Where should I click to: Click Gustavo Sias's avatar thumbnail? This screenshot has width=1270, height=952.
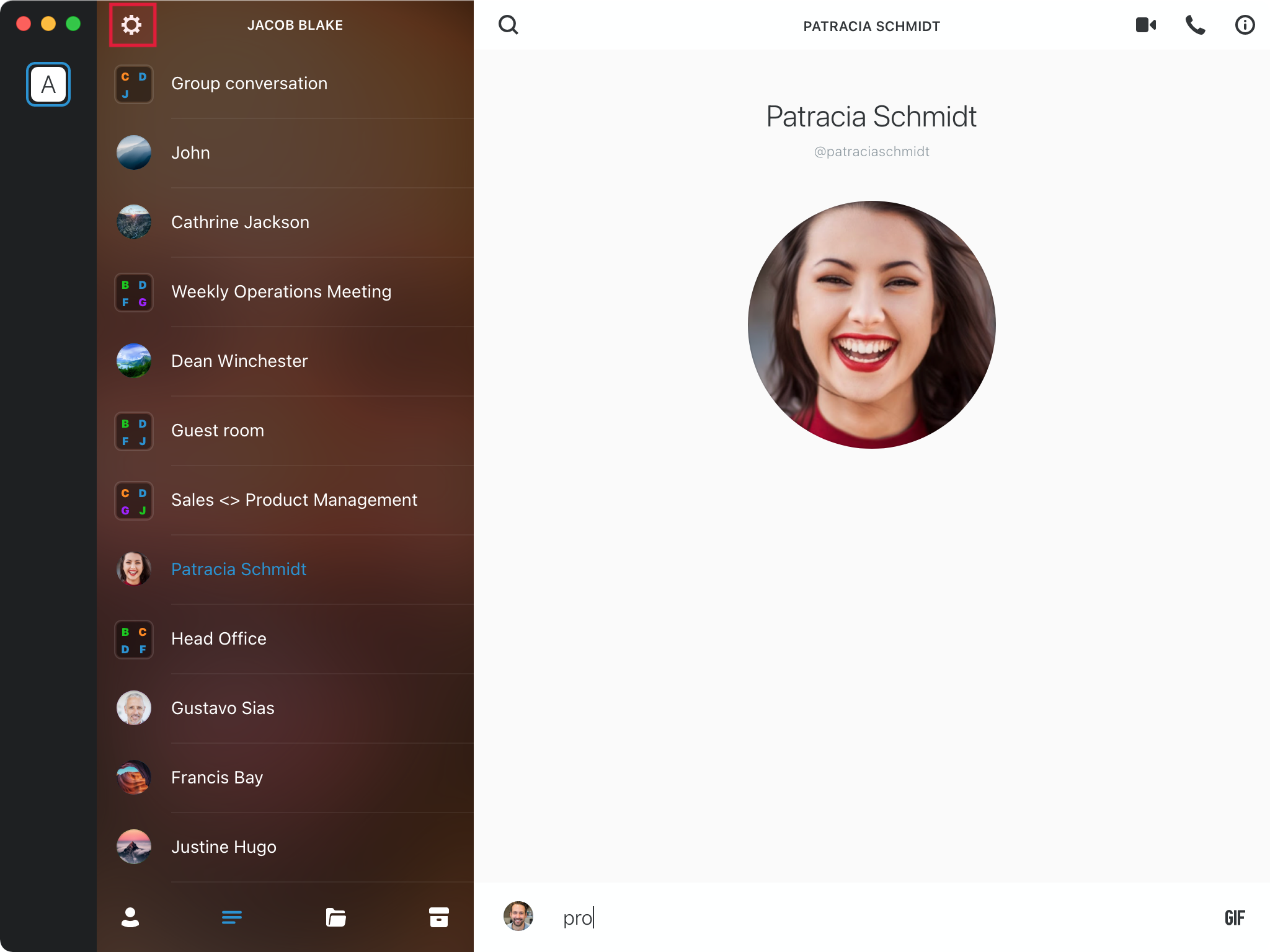point(134,708)
